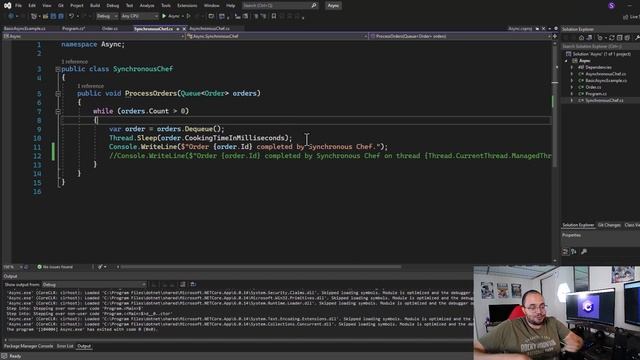Click the Visual Studio search box
640x360 pixels.
280,6
